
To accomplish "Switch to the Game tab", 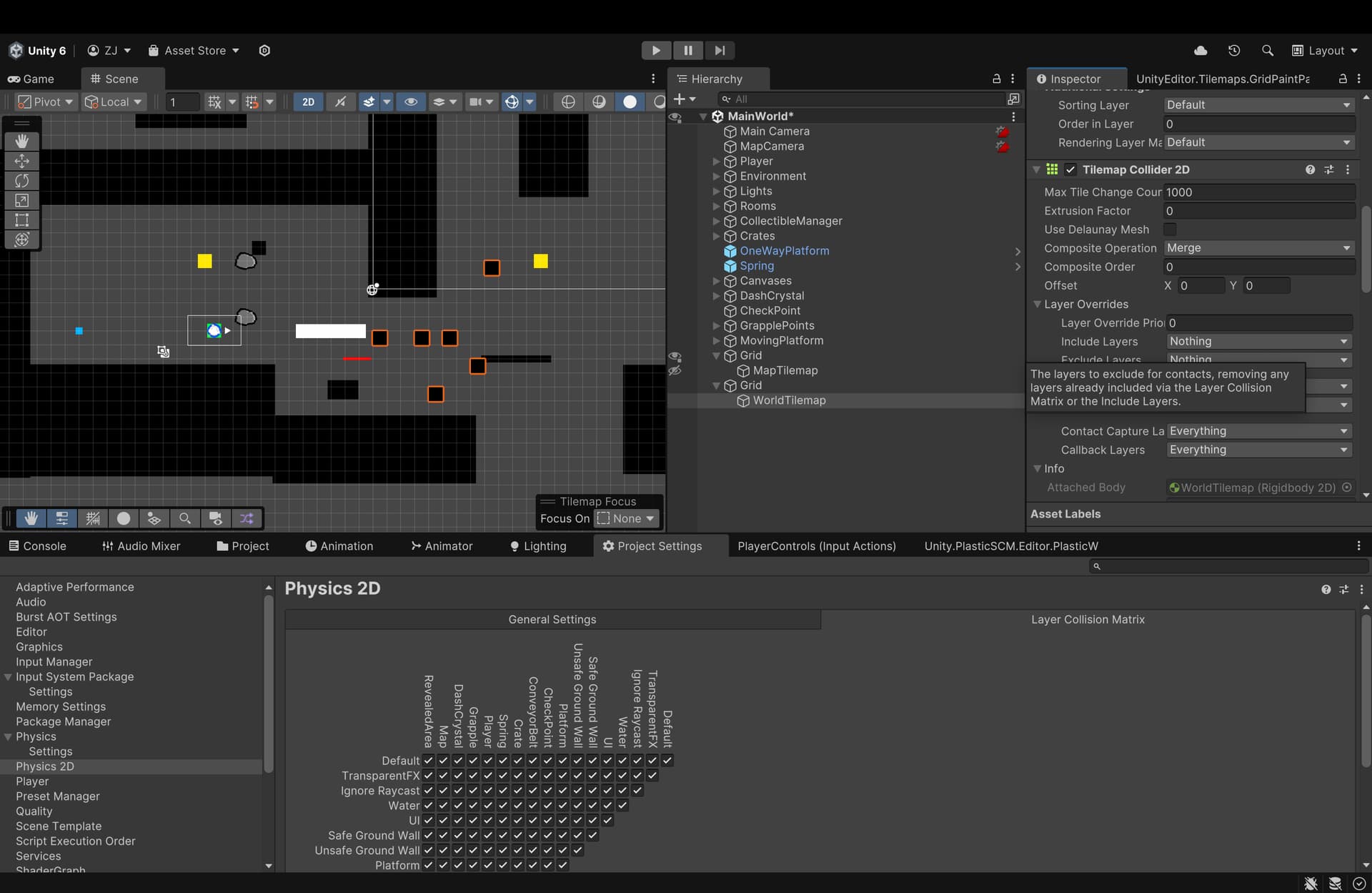I will click(38, 79).
